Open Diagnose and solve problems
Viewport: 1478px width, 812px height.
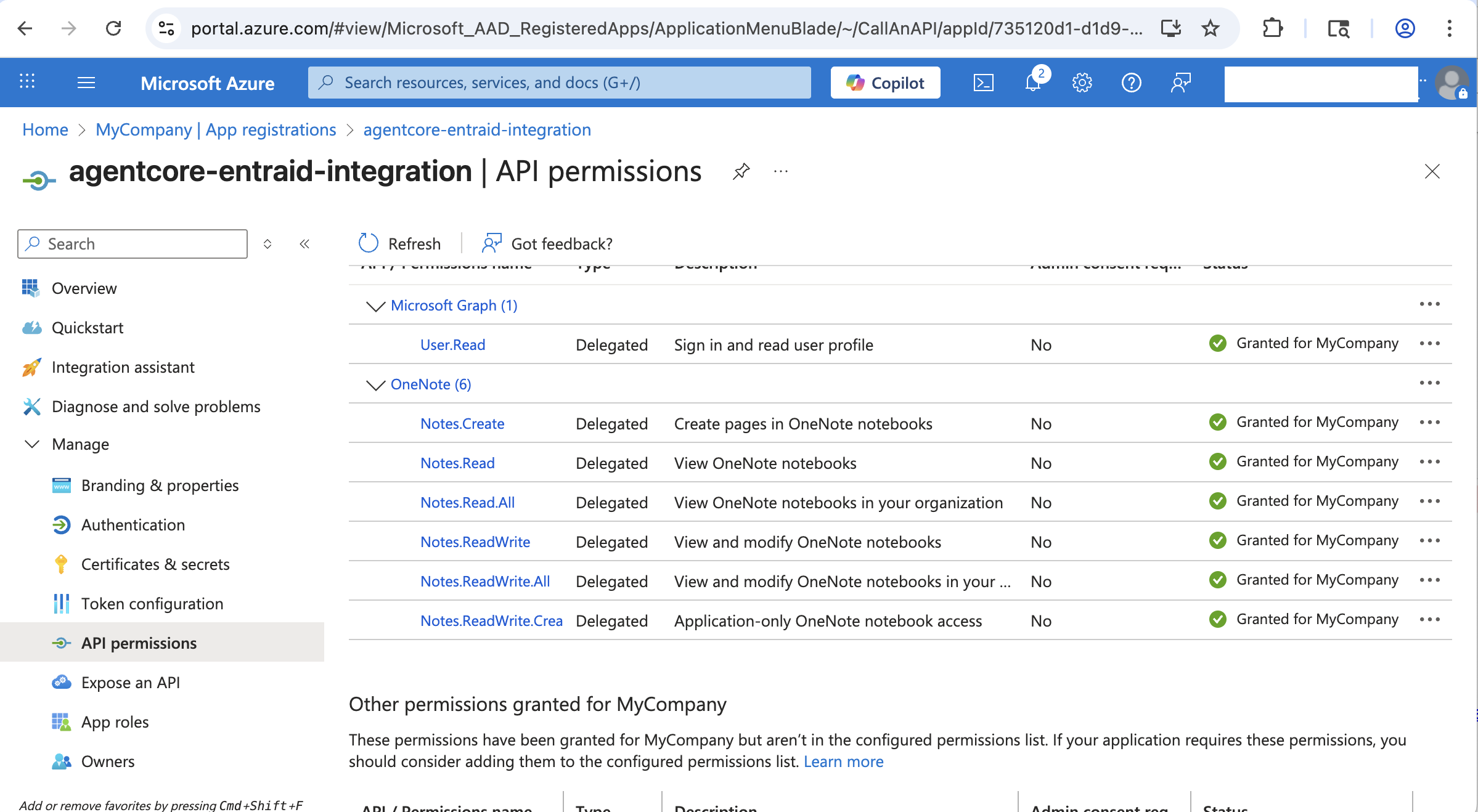tap(156, 407)
